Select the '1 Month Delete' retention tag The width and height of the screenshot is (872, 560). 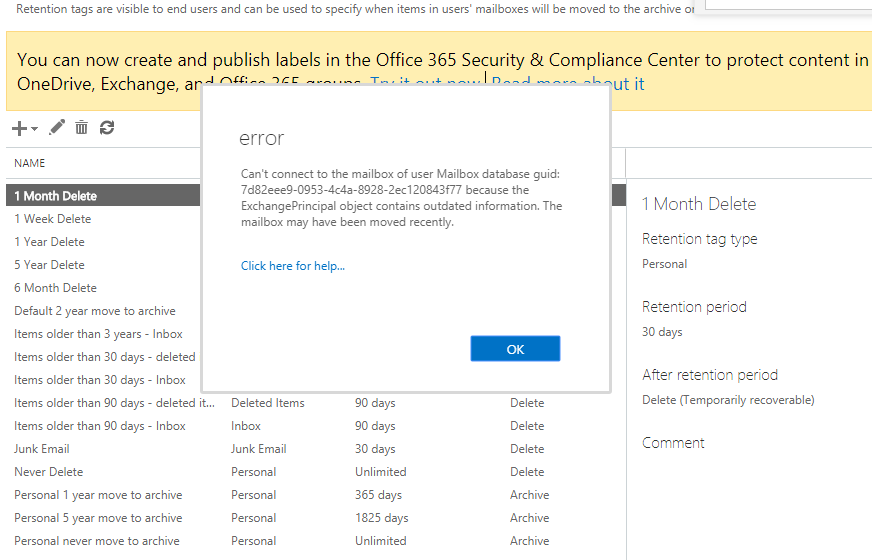pyautogui.click(x=56, y=196)
